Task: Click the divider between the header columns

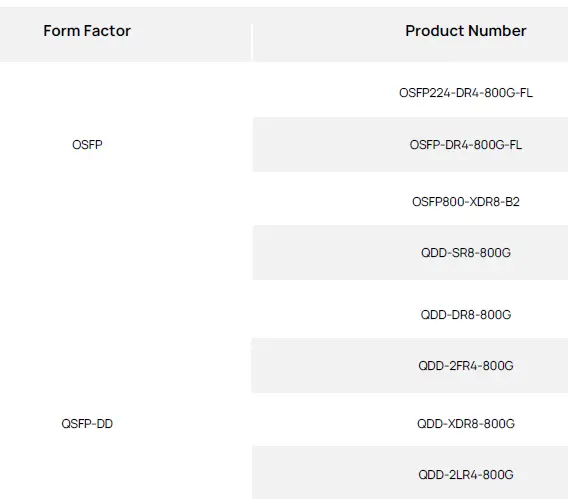Action: point(251,42)
